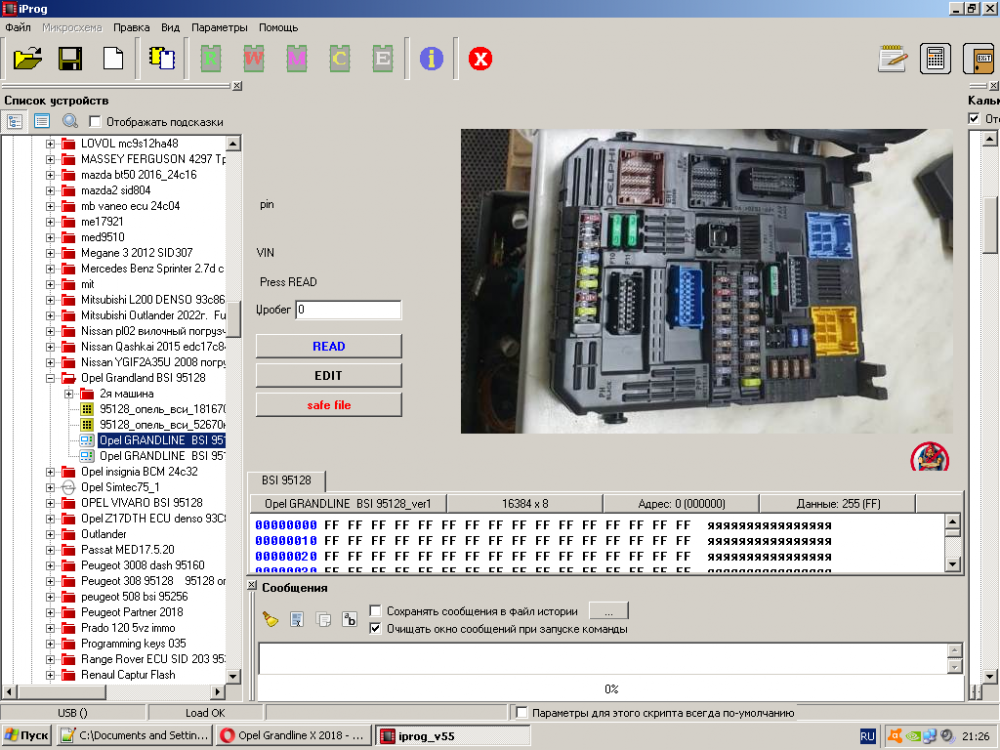1000x750 pixels.
Task: Open the 'Параметры' menu
Action: coord(219,27)
